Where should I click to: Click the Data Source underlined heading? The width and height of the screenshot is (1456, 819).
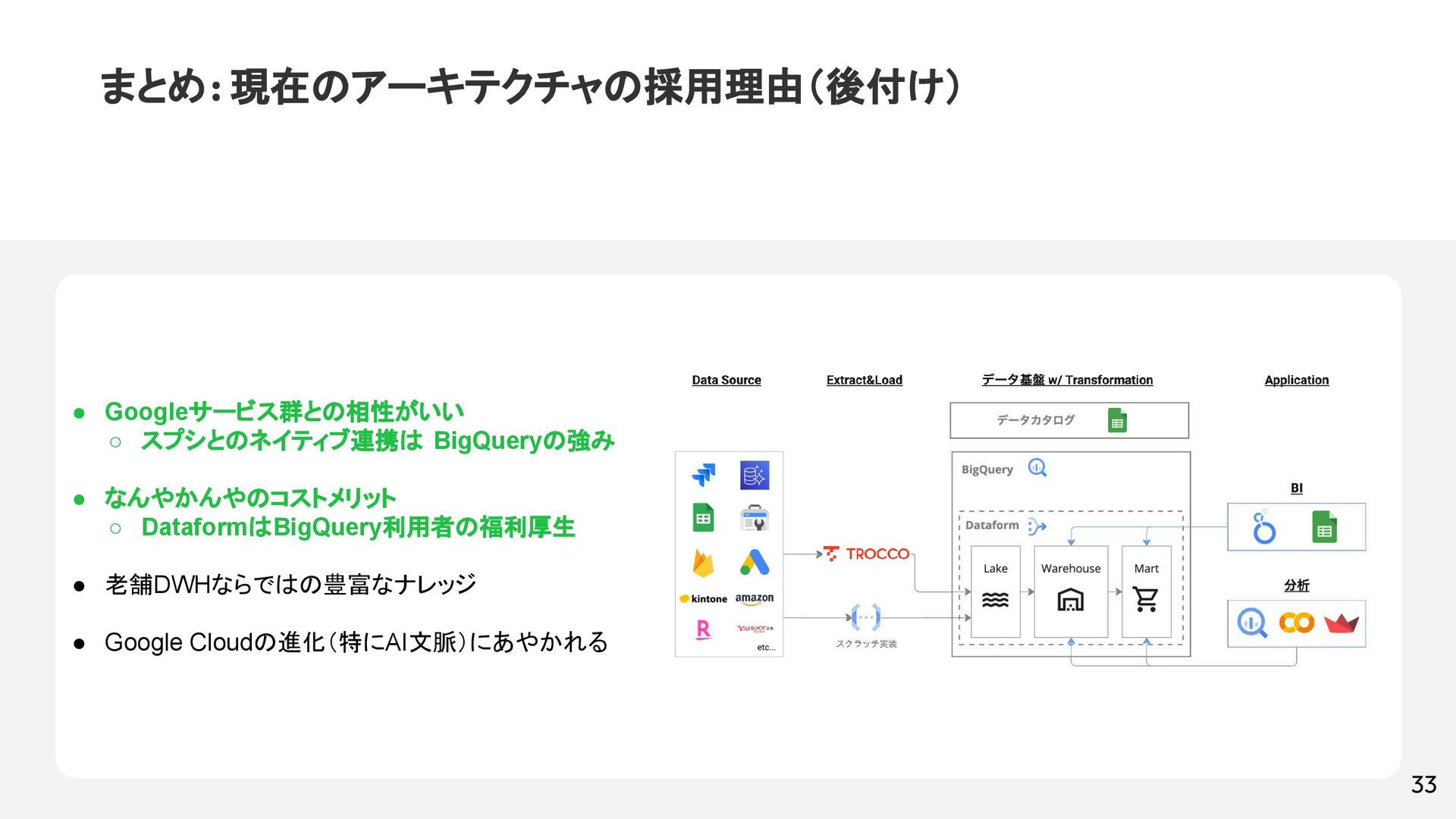click(x=726, y=380)
